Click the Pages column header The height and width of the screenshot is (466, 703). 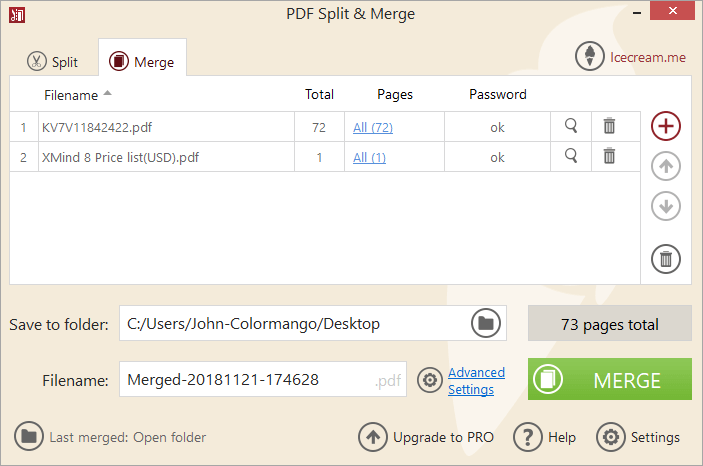(x=395, y=95)
